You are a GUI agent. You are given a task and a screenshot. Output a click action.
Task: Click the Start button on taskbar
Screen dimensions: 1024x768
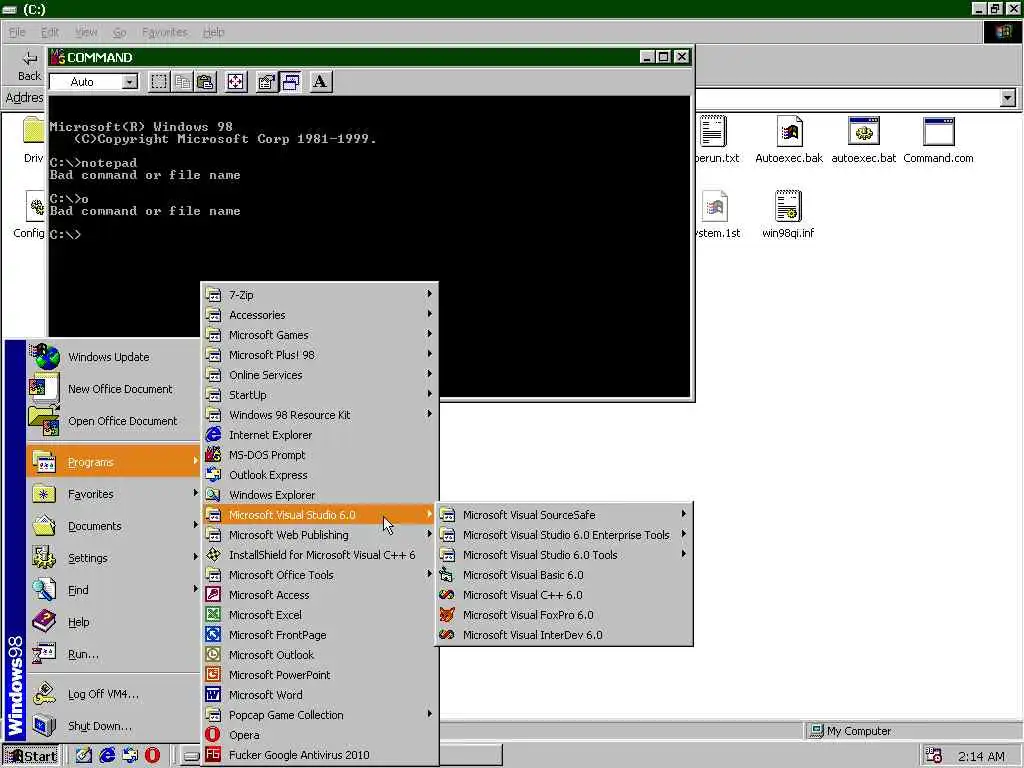pos(31,756)
